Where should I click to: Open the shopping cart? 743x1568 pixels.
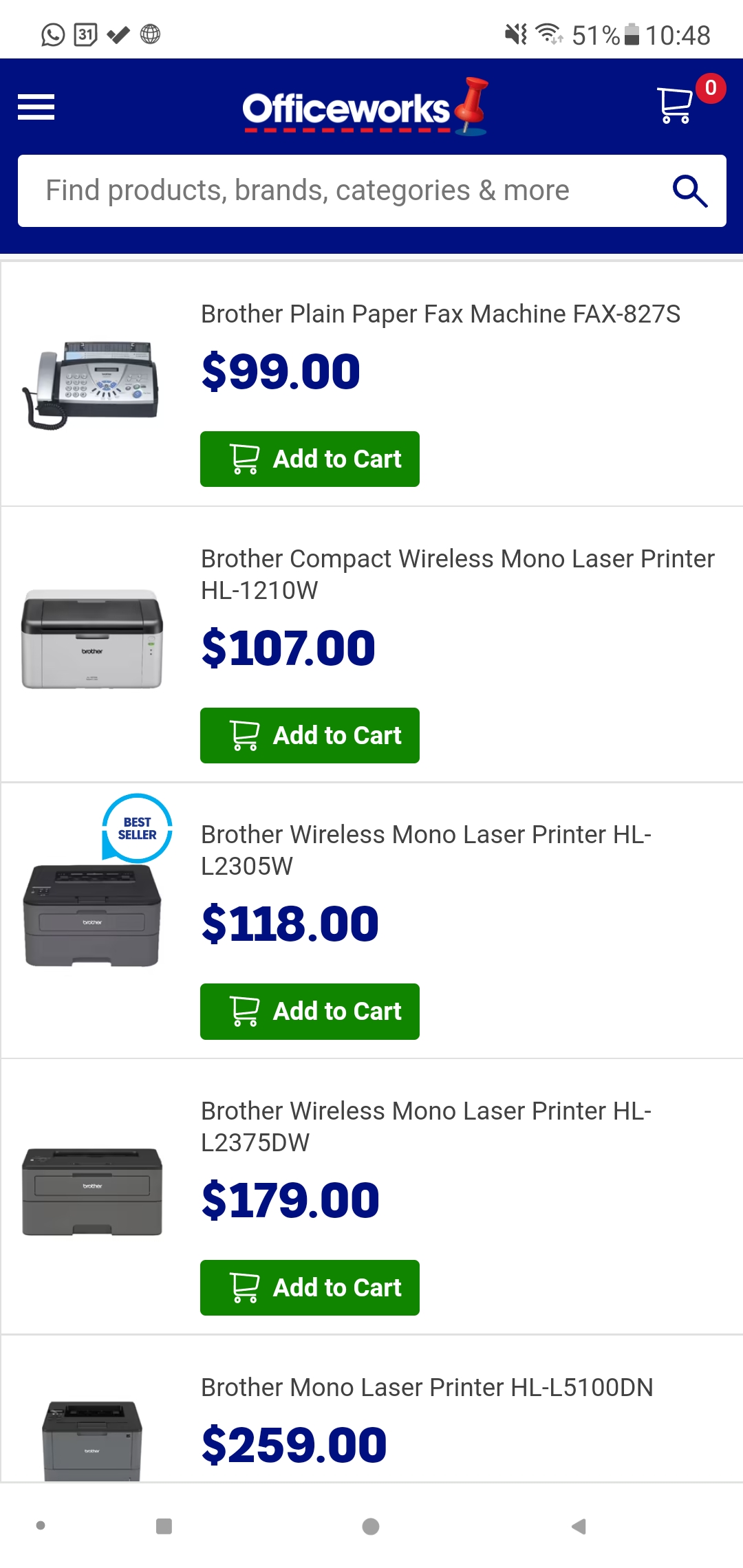point(676,106)
